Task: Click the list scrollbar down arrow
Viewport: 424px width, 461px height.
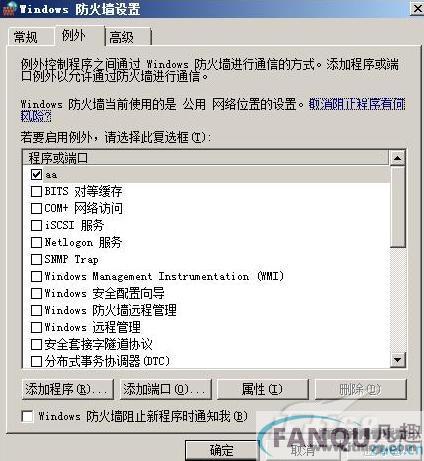Action: click(397, 360)
